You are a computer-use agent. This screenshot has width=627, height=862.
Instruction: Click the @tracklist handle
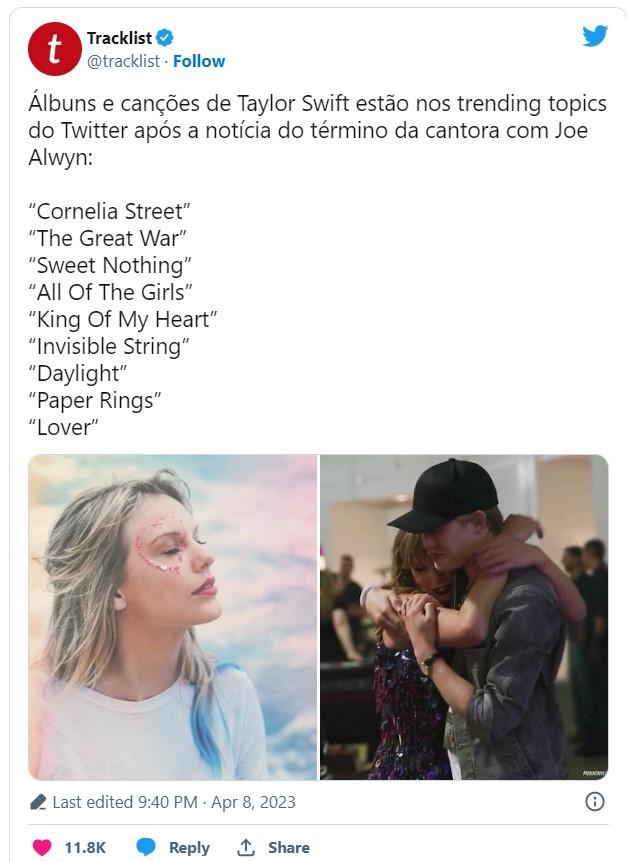123,61
